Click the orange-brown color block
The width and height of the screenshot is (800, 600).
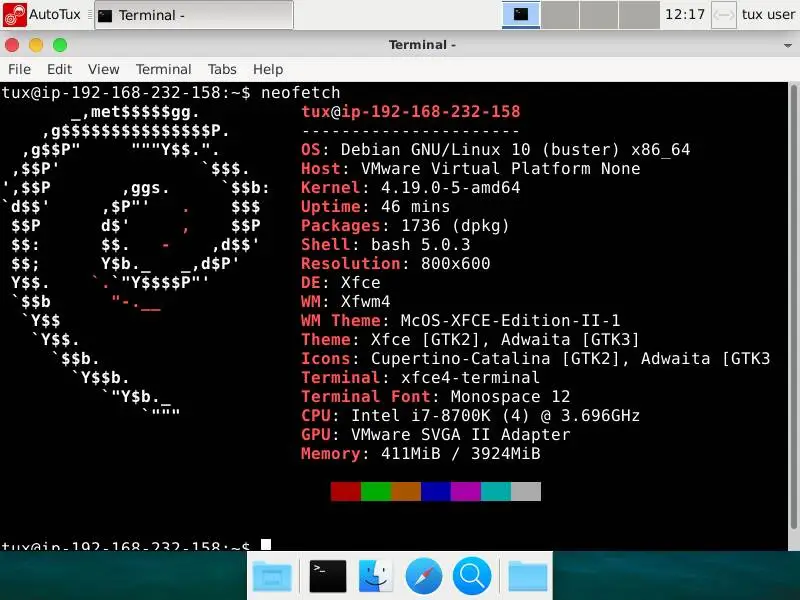(x=406, y=491)
